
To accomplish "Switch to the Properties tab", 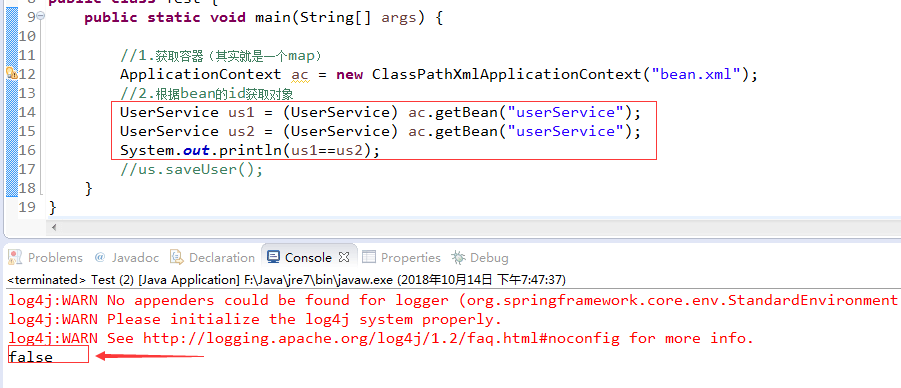I will pyautogui.click(x=402, y=258).
